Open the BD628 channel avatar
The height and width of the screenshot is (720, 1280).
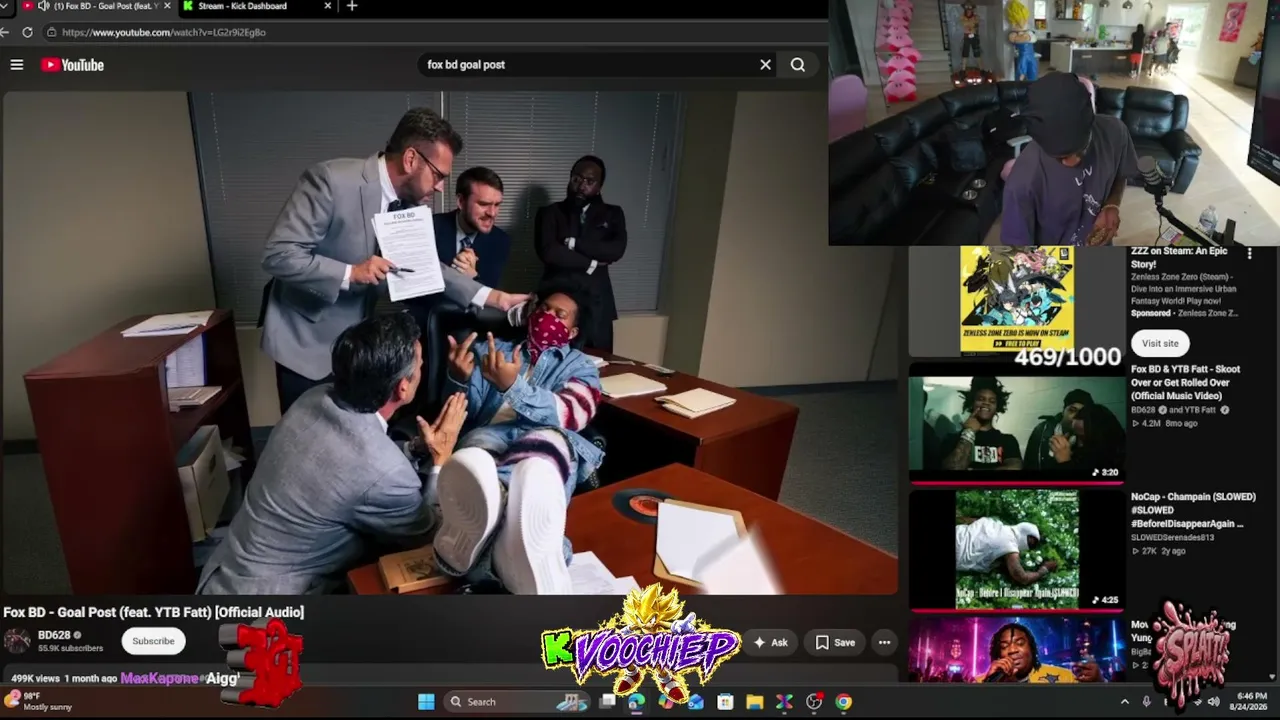[x=17, y=641]
